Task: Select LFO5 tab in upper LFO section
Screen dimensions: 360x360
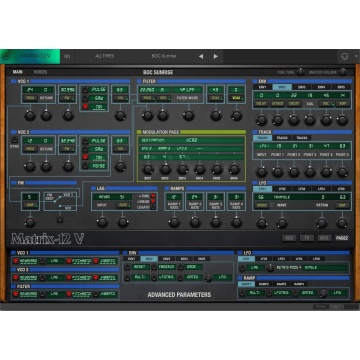Action: [341, 189]
